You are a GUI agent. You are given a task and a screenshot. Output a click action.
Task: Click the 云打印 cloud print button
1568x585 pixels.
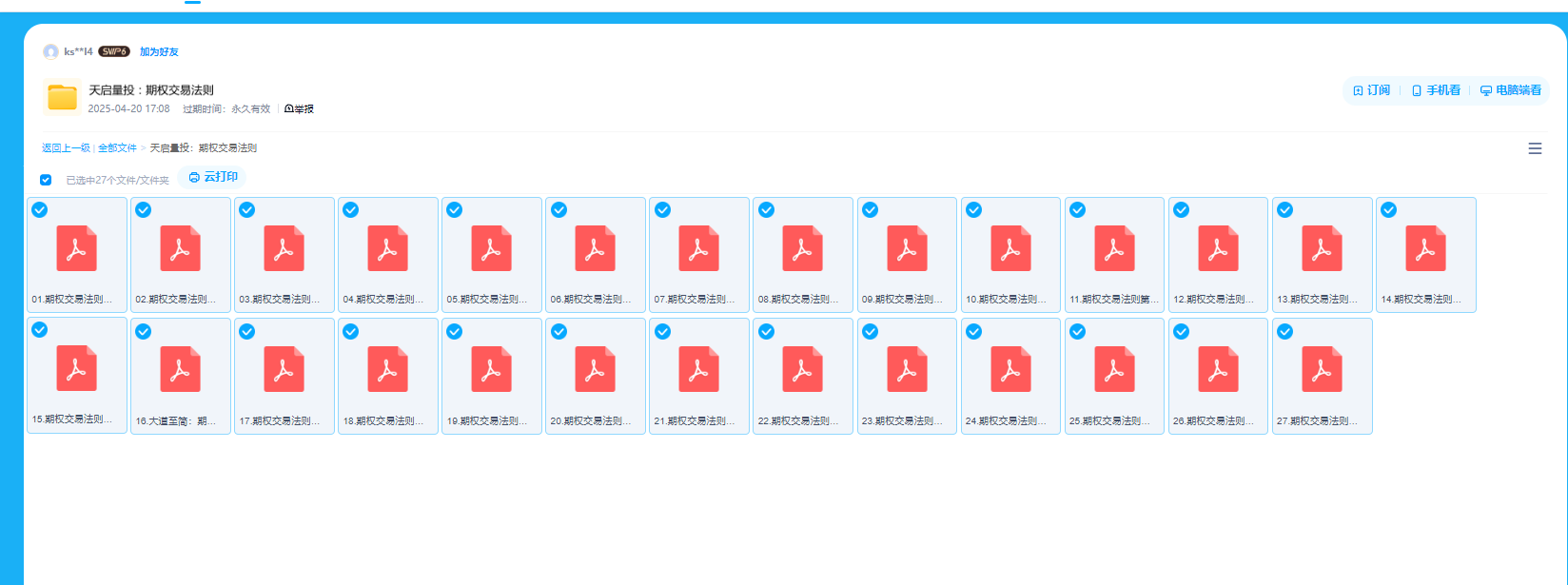[212, 177]
